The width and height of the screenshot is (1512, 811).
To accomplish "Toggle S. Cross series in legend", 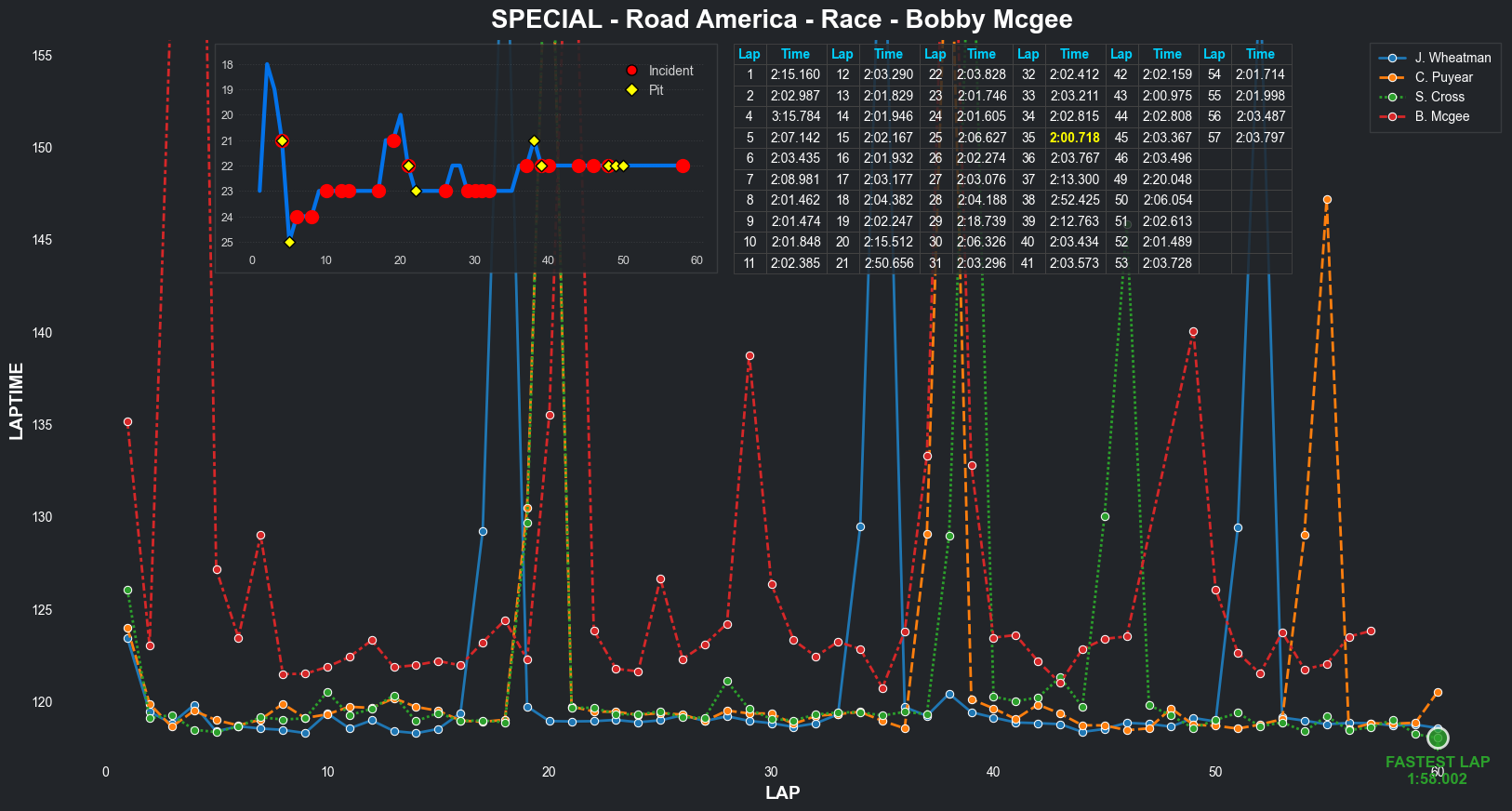I will pyautogui.click(x=1439, y=97).
